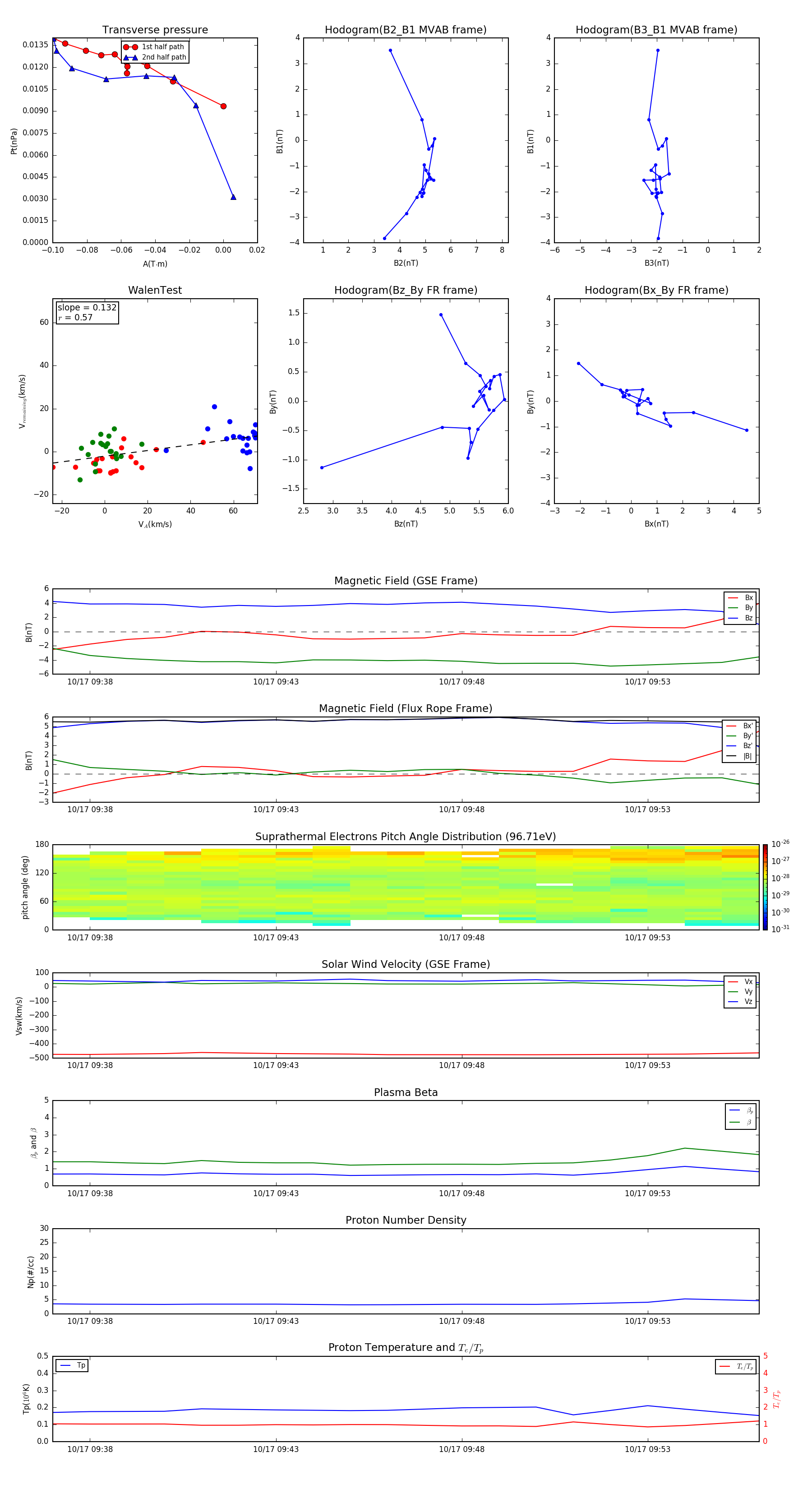Click the "Tp(10^6K)" y-axis label

pos(26,1399)
